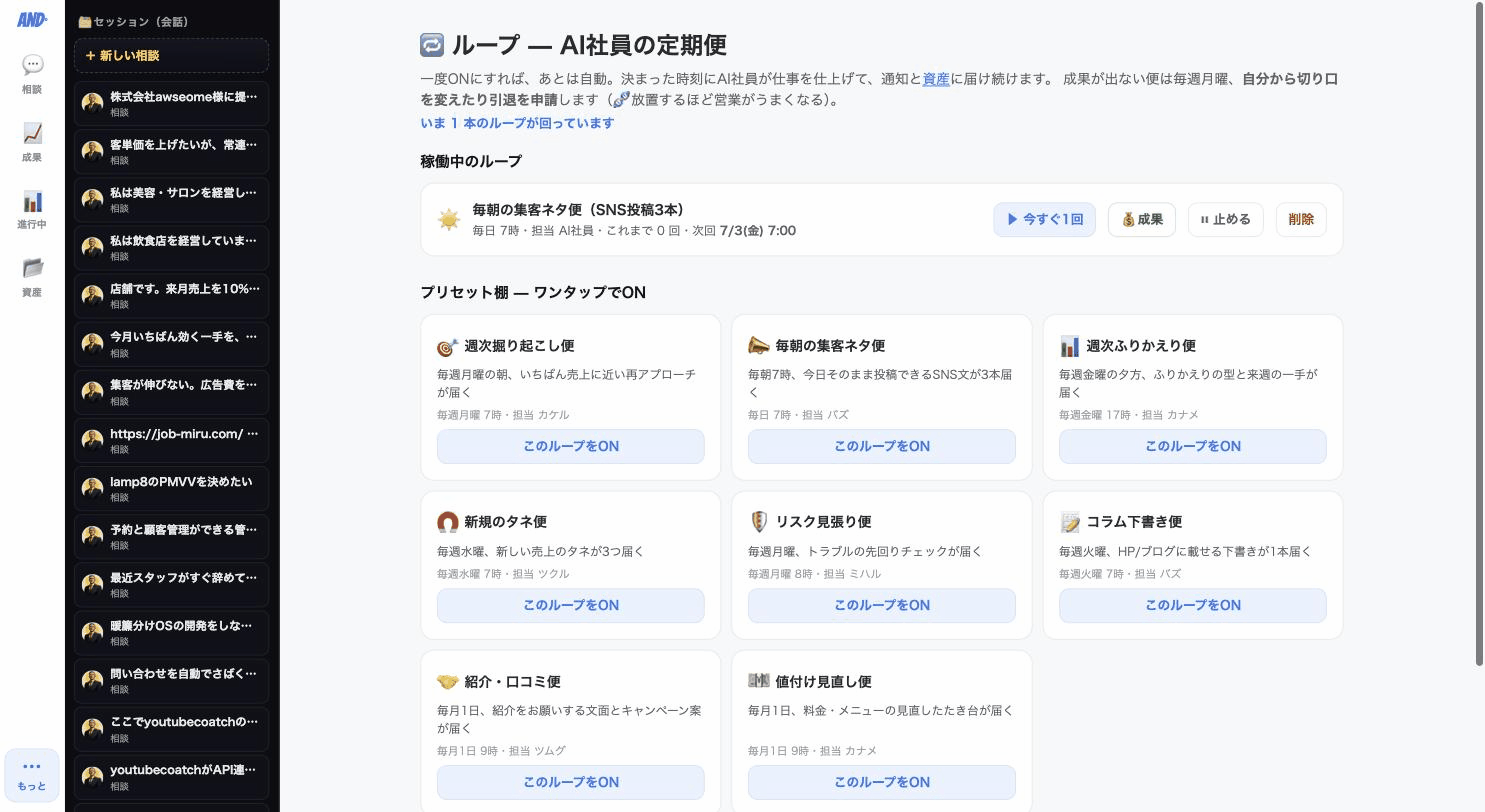The image size is (1485, 812).
Task: Click the folder icon next to セッション（会話）
Action: click(x=85, y=21)
